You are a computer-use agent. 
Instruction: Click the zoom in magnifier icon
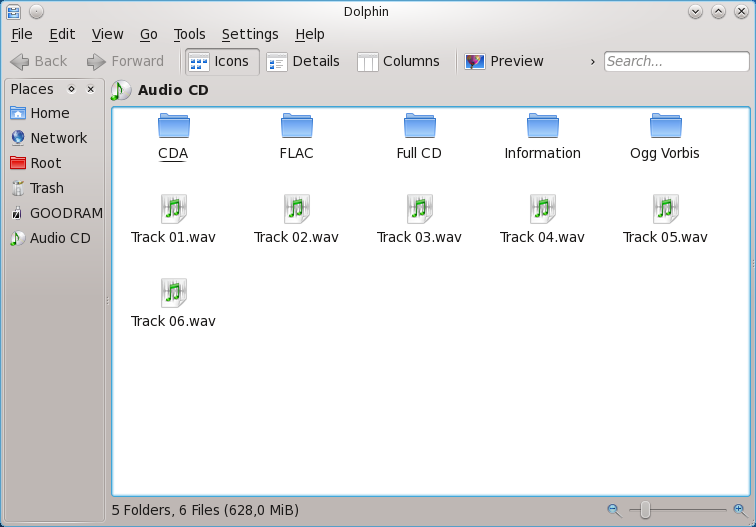(x=740, y=510)
